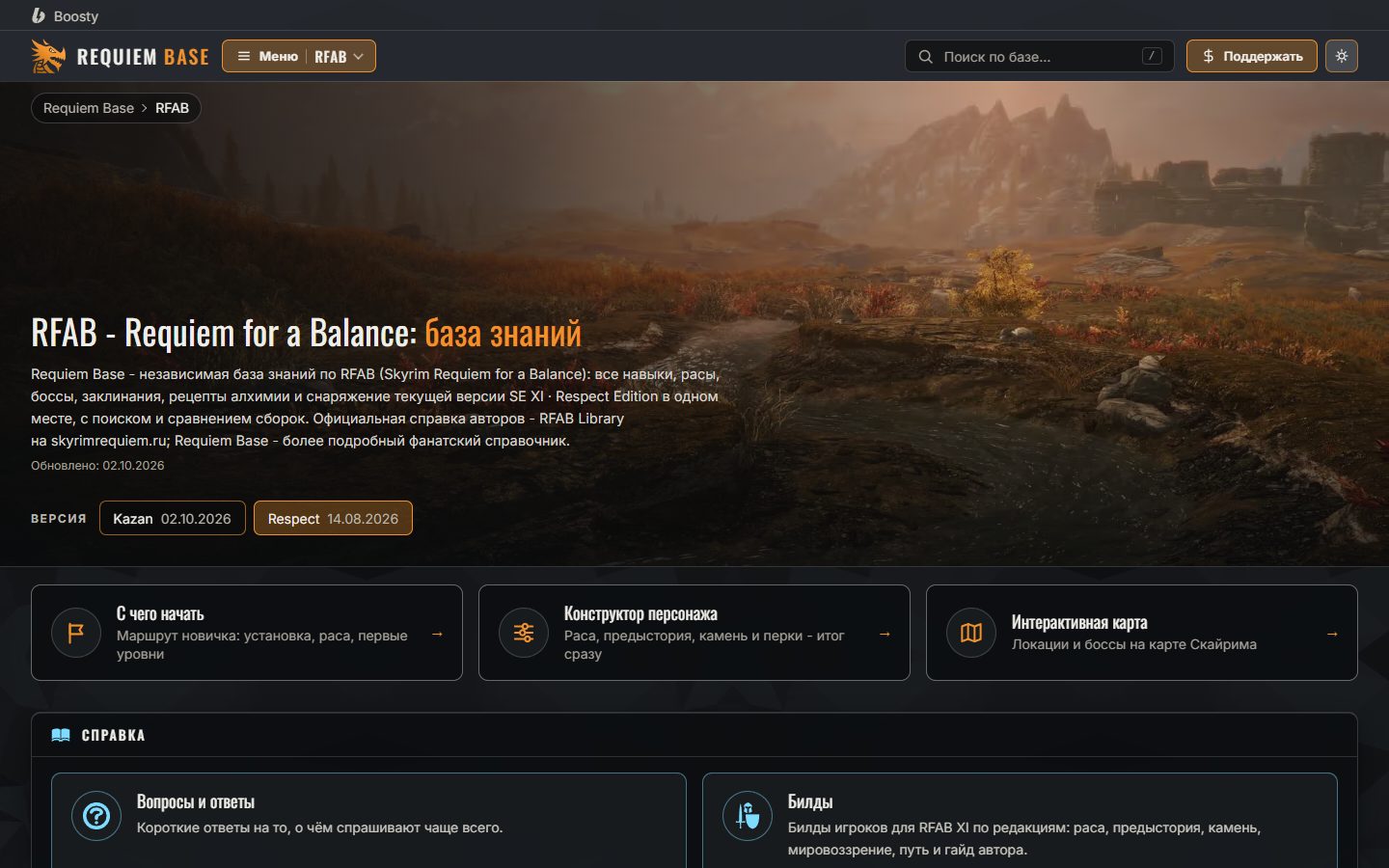Screen dimensions: 1389x868
Task: Go to Requiem Base breadcrumb link
Action: click(x=89, y=108)
